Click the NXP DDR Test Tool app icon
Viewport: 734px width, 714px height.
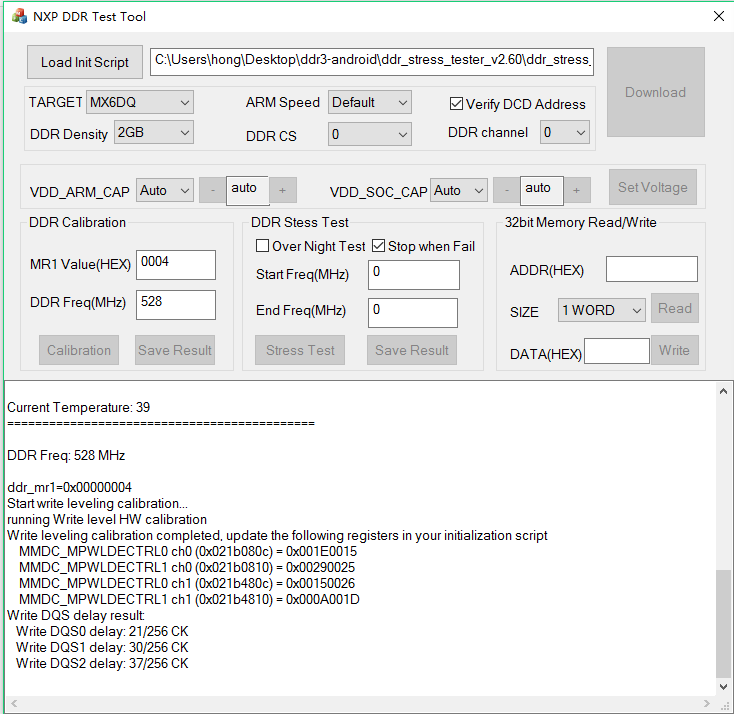coord(19,16)
